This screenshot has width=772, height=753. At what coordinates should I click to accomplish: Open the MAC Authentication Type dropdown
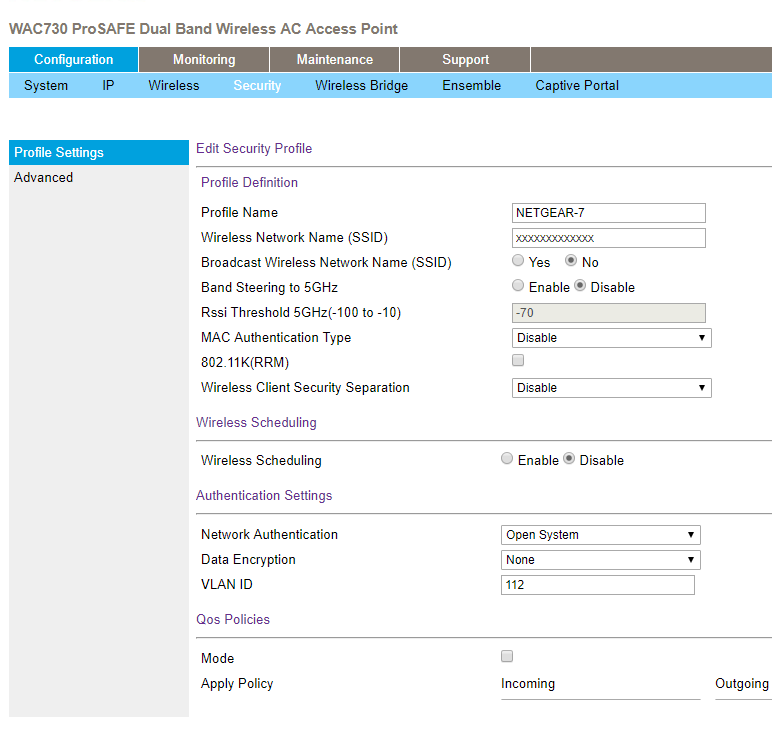611,338
